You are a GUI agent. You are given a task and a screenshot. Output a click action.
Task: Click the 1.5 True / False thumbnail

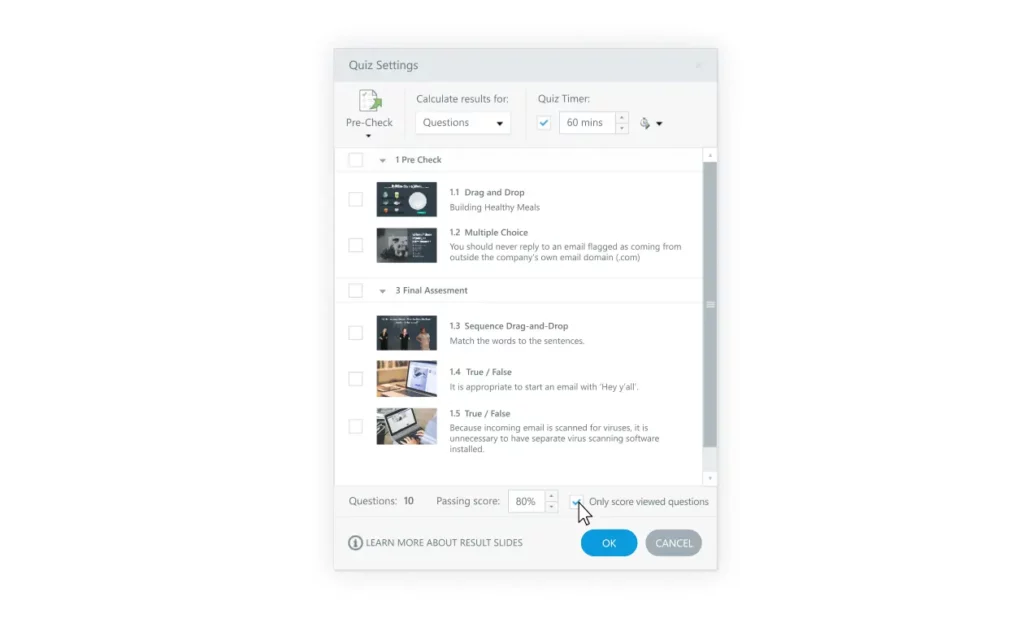(x=406, y=426)
